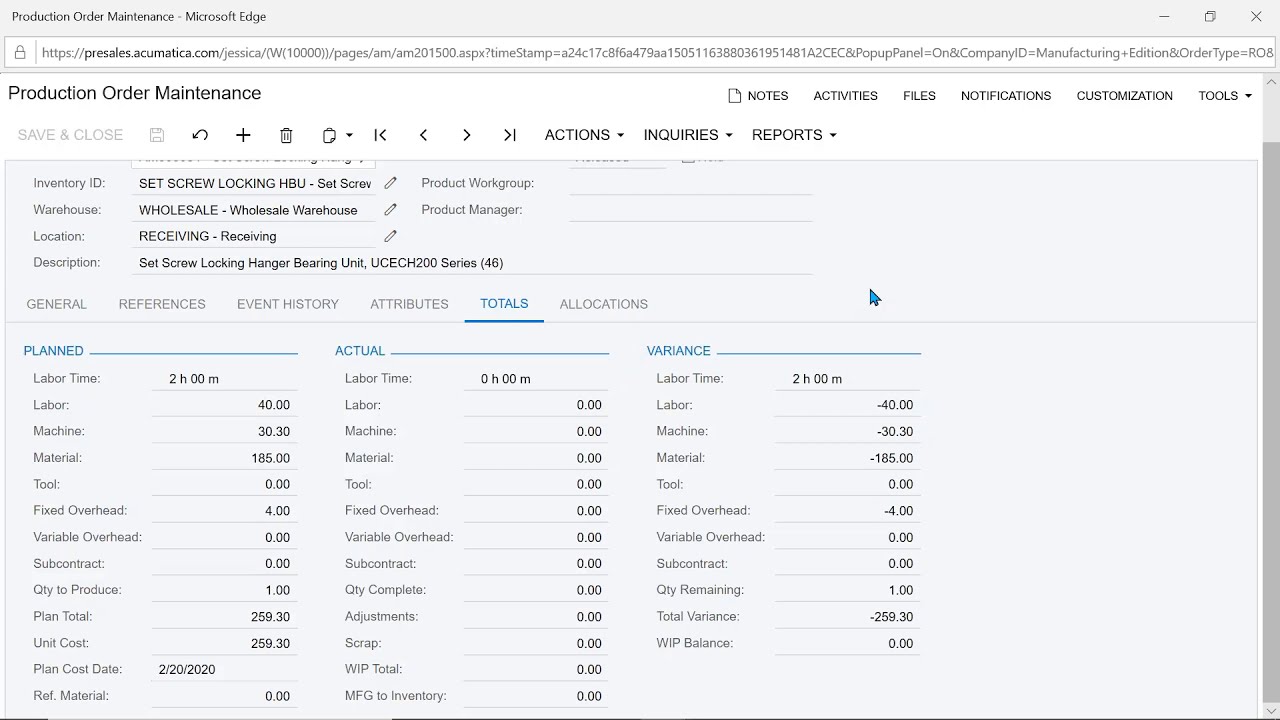Click Planned Labor Time 2 h 00 m
1280x720 pixels.
[x=225, y=379]
